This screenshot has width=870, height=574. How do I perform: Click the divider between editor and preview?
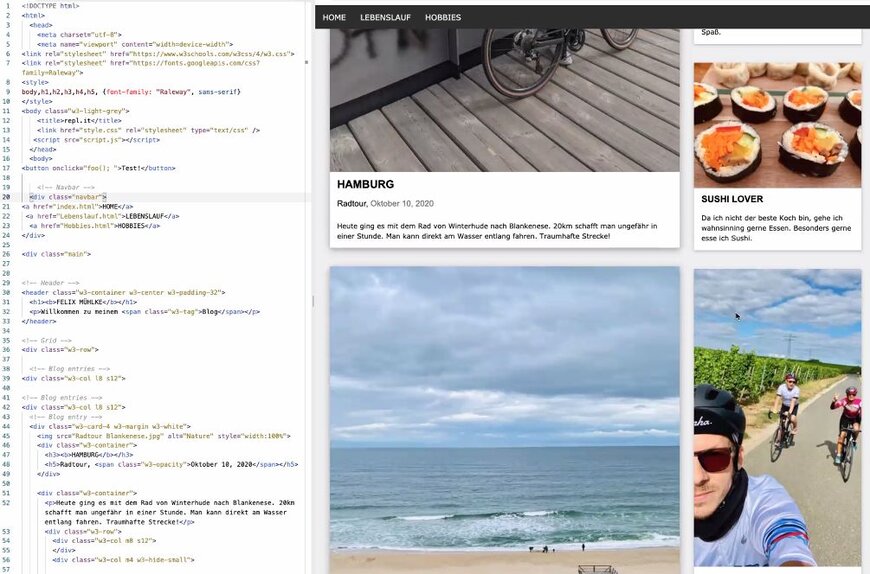tap(313, 300)
